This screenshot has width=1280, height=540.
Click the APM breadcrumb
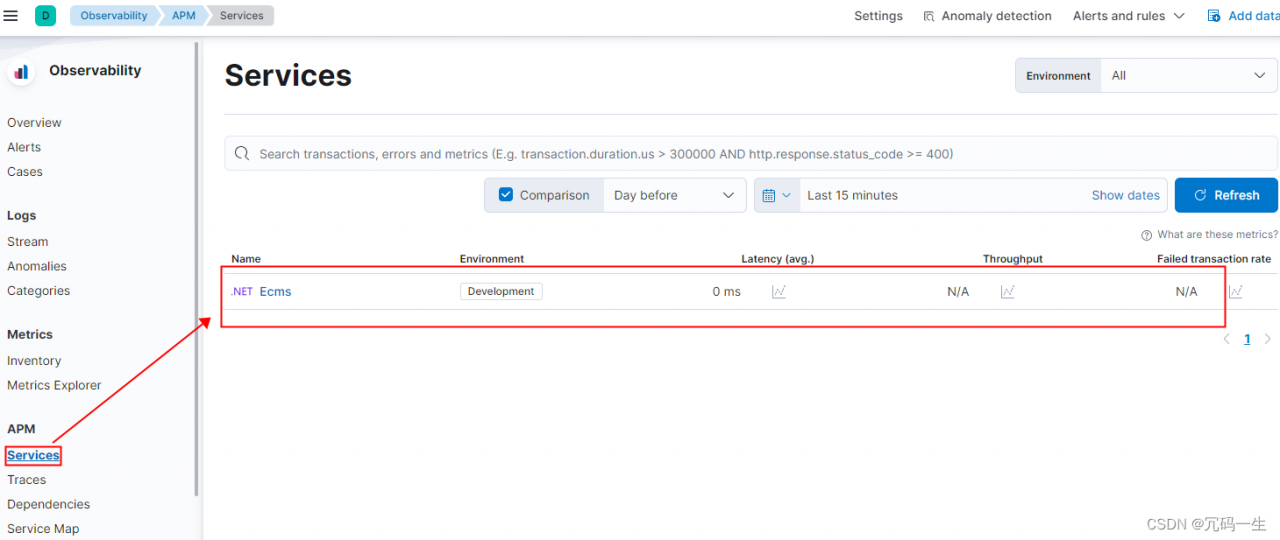pyautogui.click(x=183, y=16)
